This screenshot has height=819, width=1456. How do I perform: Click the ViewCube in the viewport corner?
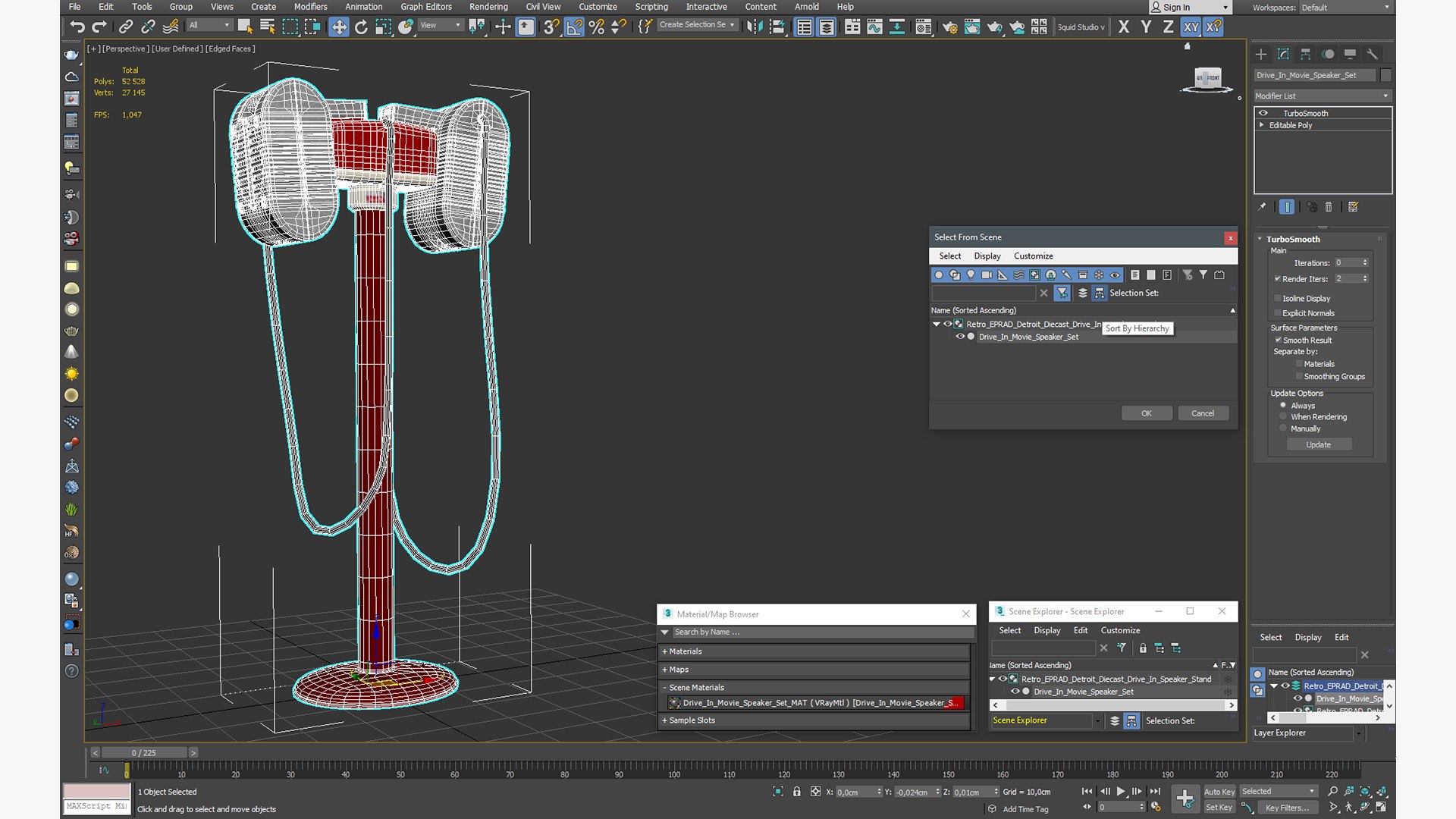pos(1207,79)
